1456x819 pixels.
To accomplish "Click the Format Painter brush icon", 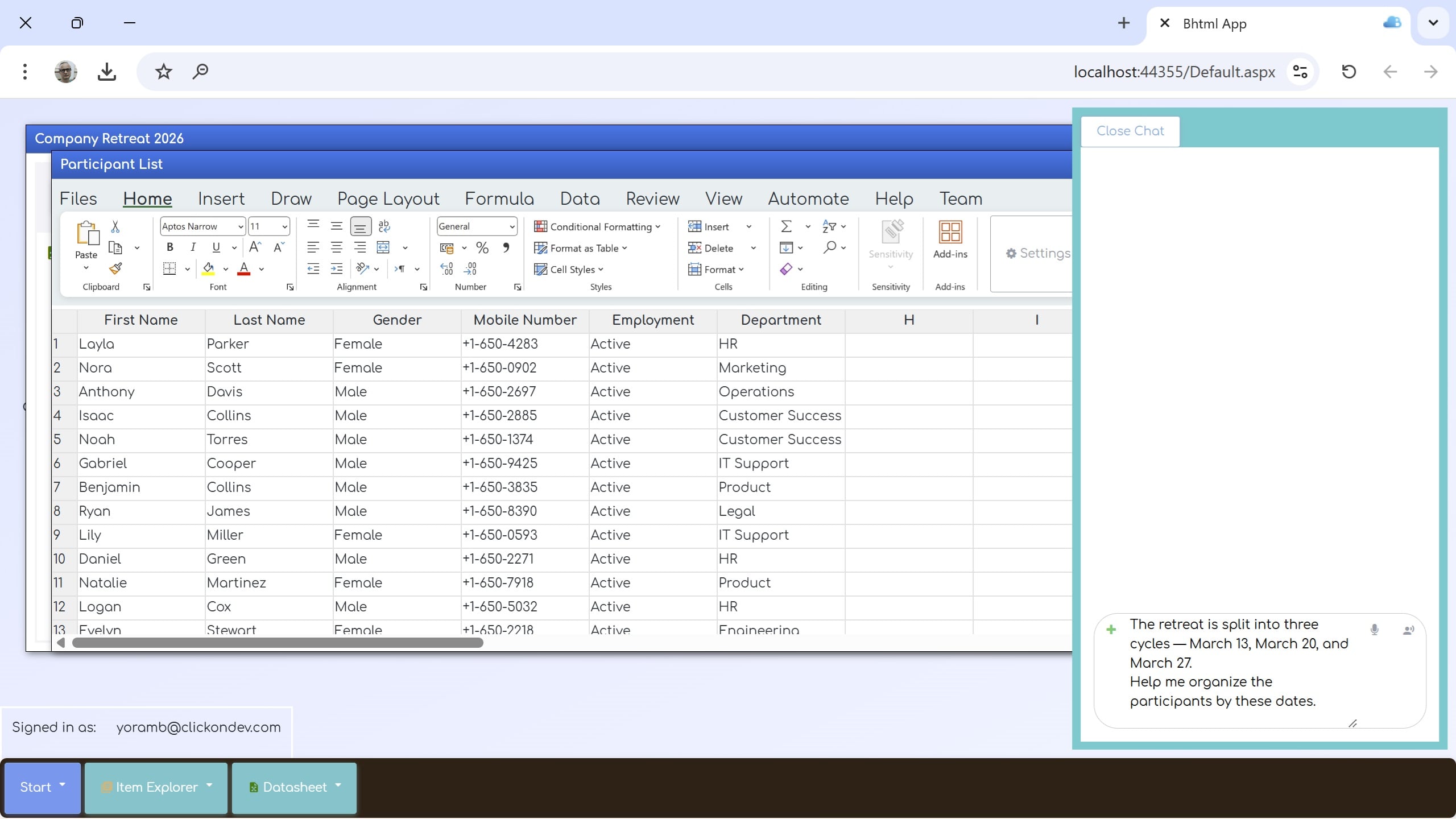I will 115,268.
